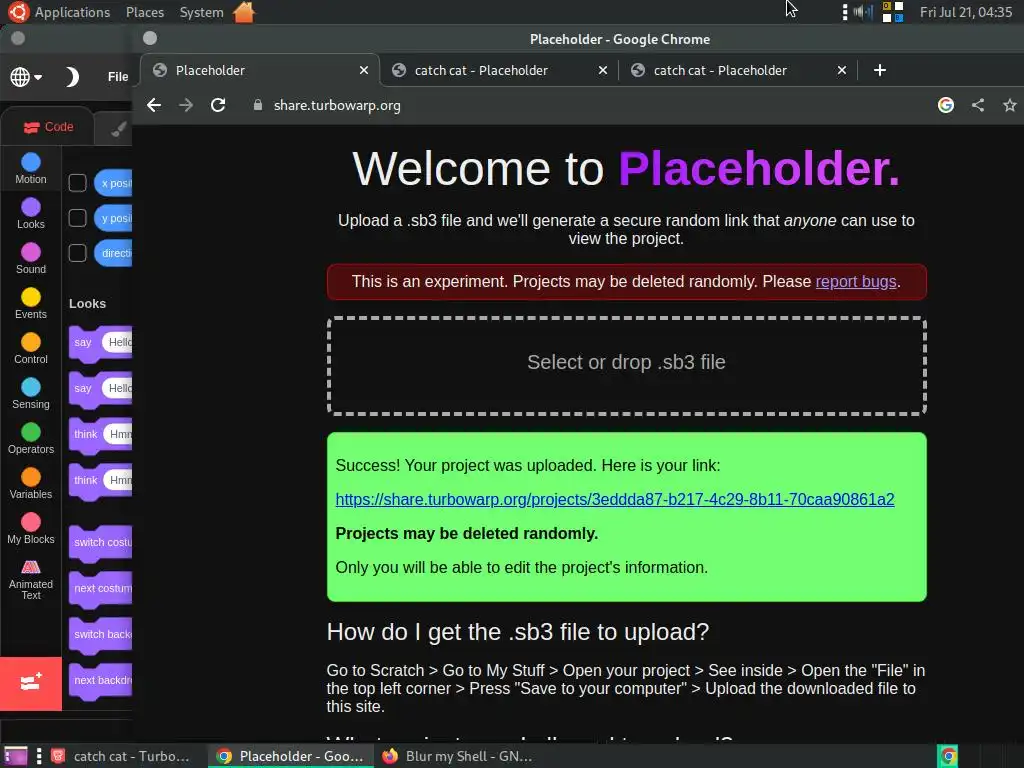The image size is (1024, 768).
Task: Click the home folder panel icon
Action: pos(244,12)
